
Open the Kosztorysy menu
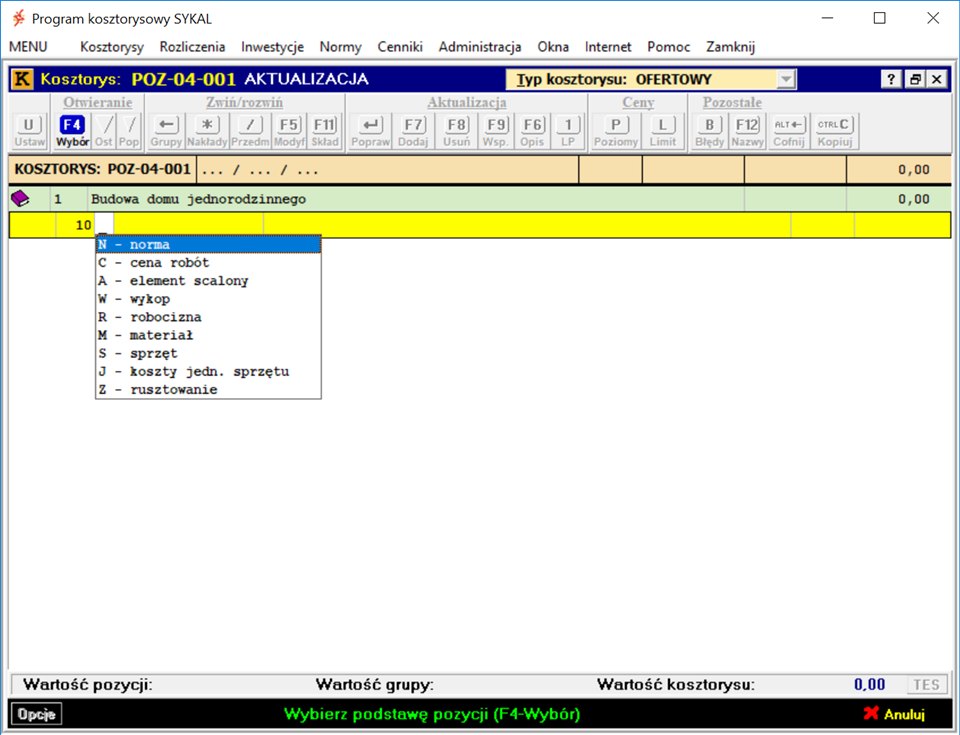112,47
